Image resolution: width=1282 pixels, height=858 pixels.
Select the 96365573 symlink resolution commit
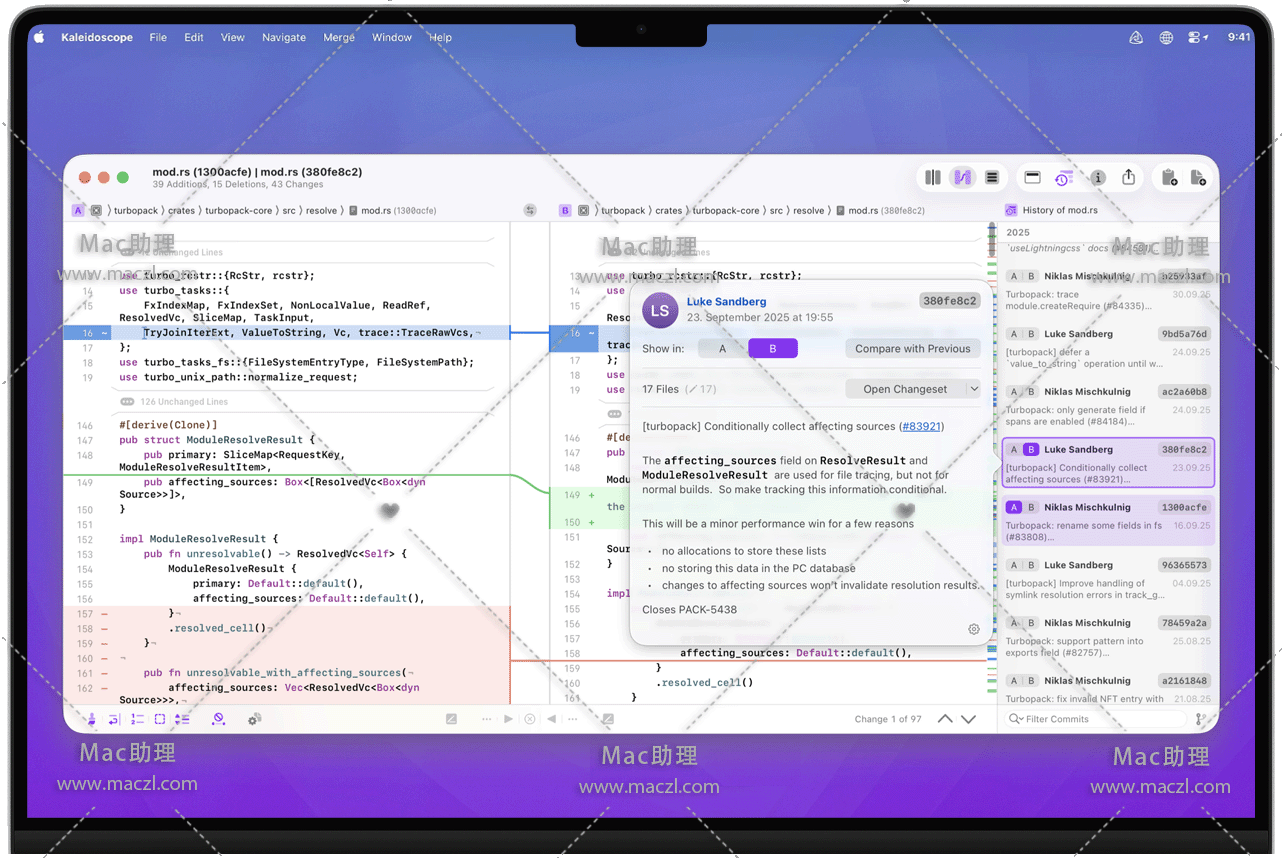(x=1108, y=578)
